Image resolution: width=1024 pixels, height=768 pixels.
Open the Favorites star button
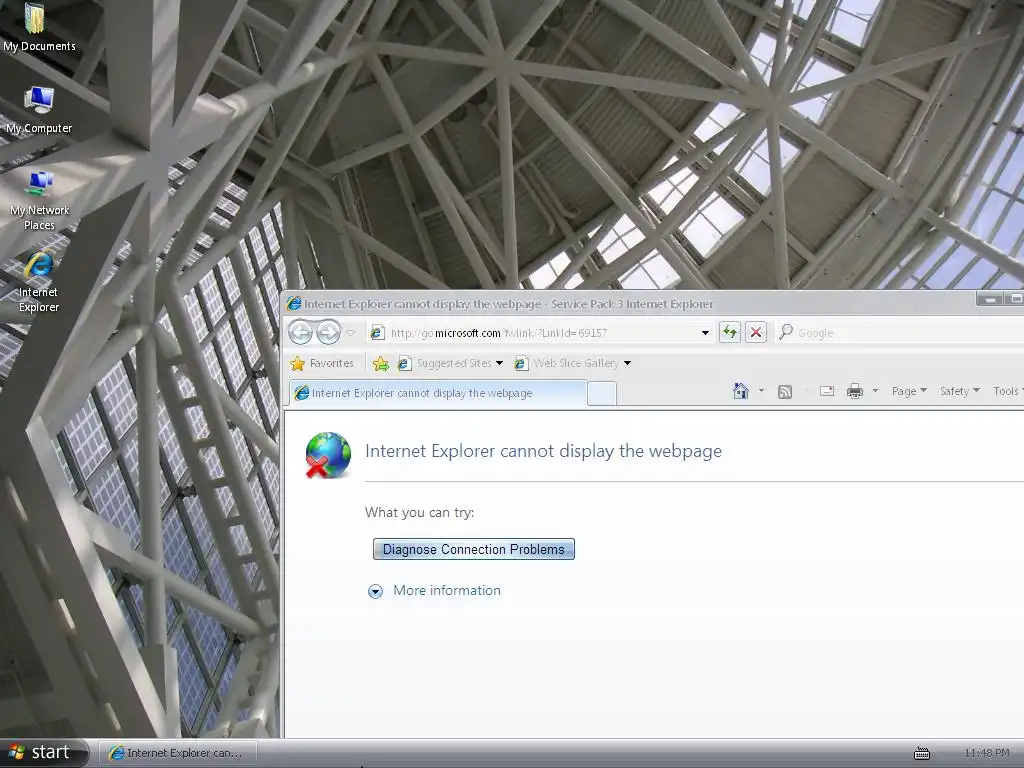pyautogui.click(x=321, y=363)
